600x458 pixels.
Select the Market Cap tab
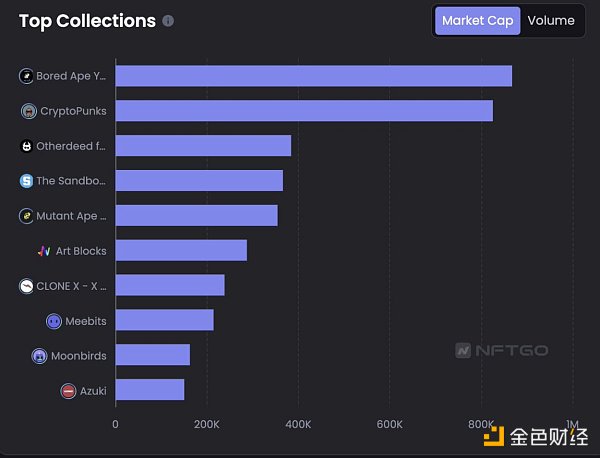[x=477, y=21]
